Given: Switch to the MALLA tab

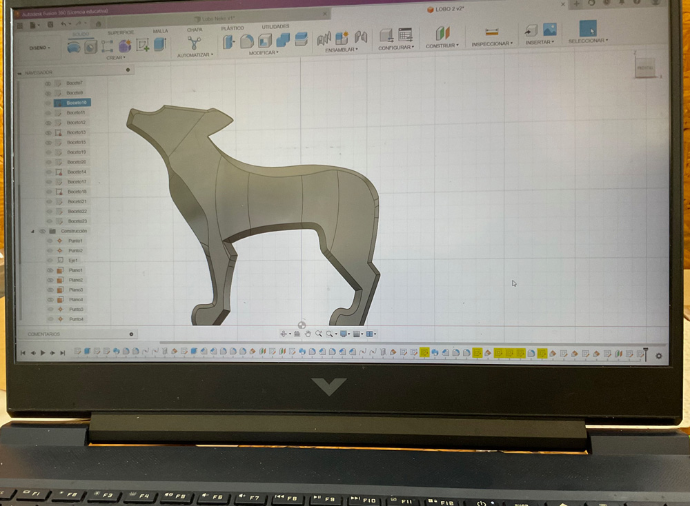Looking at the screenshot, I should (160, 31).
